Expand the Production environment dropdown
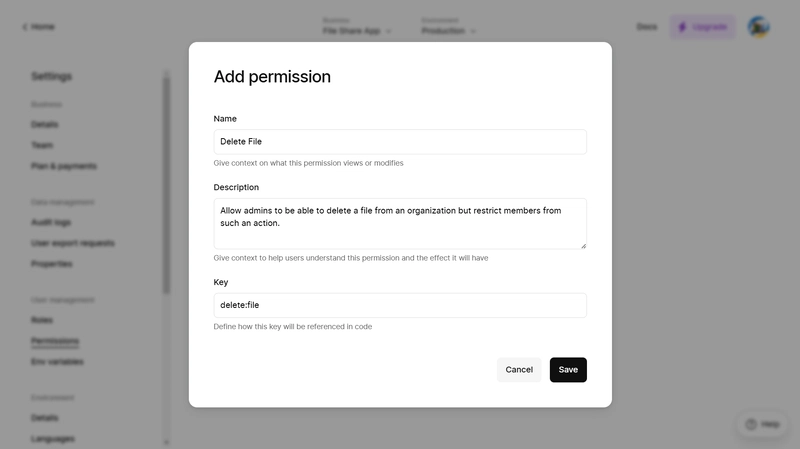800x449 pixels. [x=448, y=31]
